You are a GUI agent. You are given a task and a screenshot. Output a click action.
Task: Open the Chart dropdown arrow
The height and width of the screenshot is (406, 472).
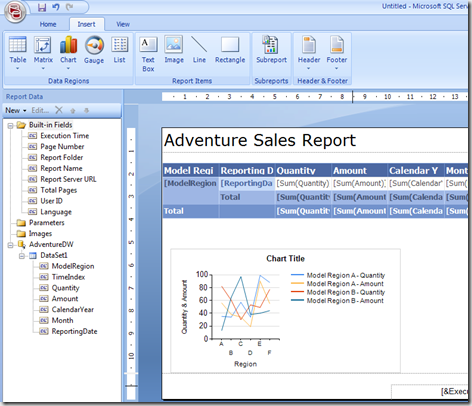(x=68, y=68)
